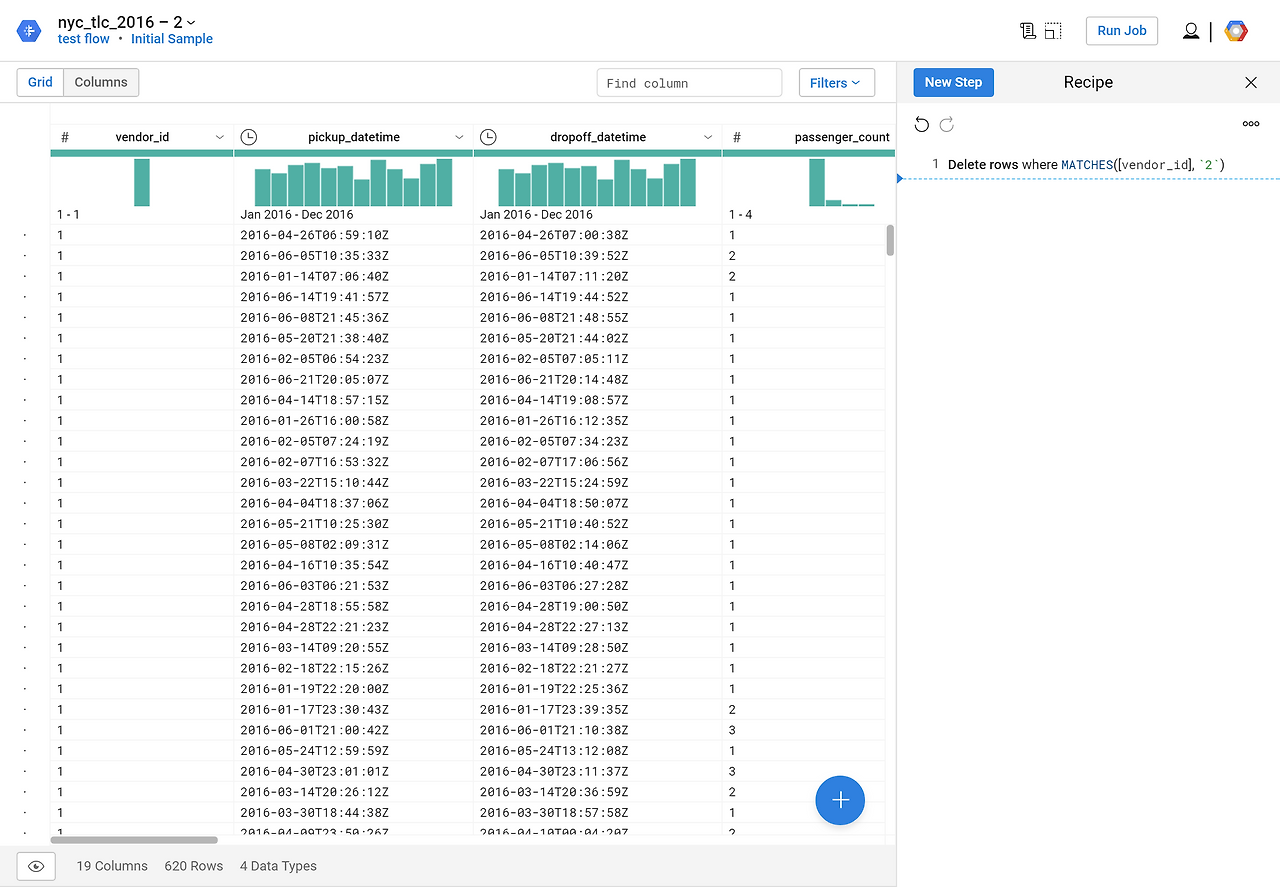
Task: Click the vendor_id histogram bar
Action: (142, 182)
